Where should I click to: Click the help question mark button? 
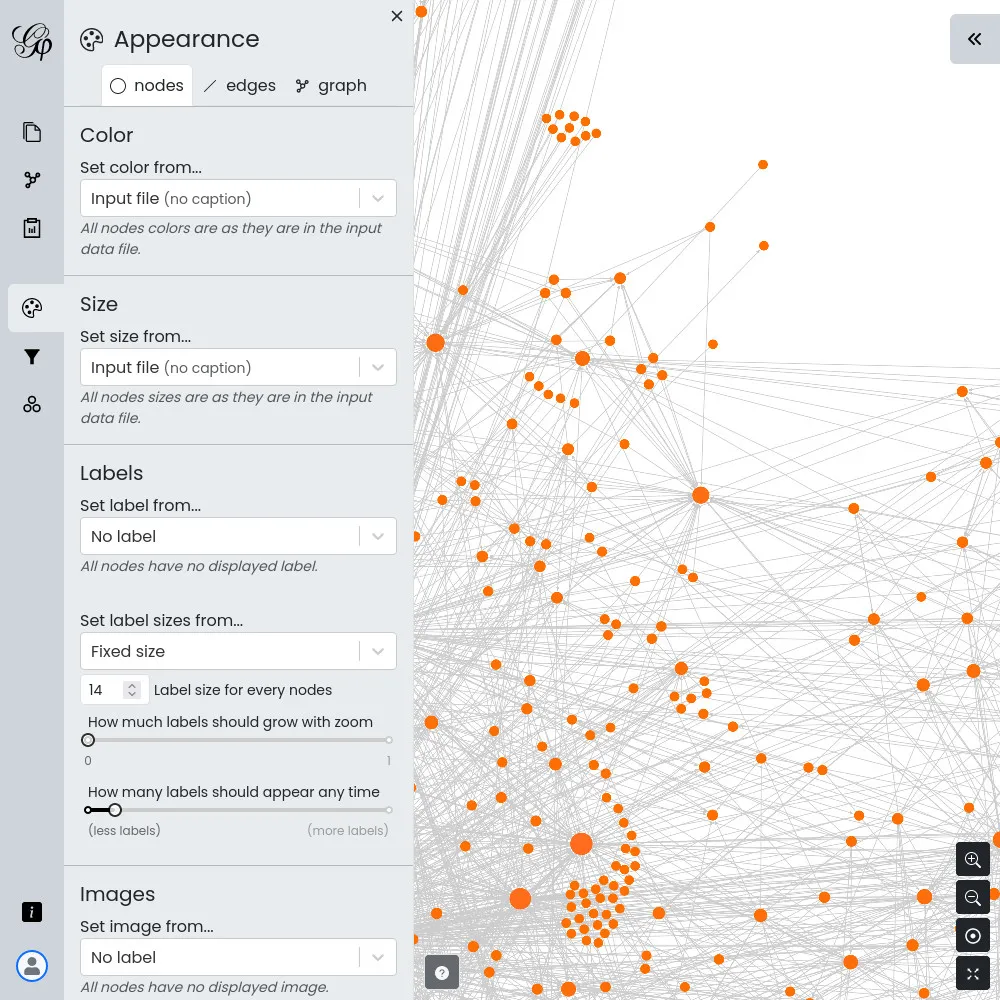tap(442, 972)
